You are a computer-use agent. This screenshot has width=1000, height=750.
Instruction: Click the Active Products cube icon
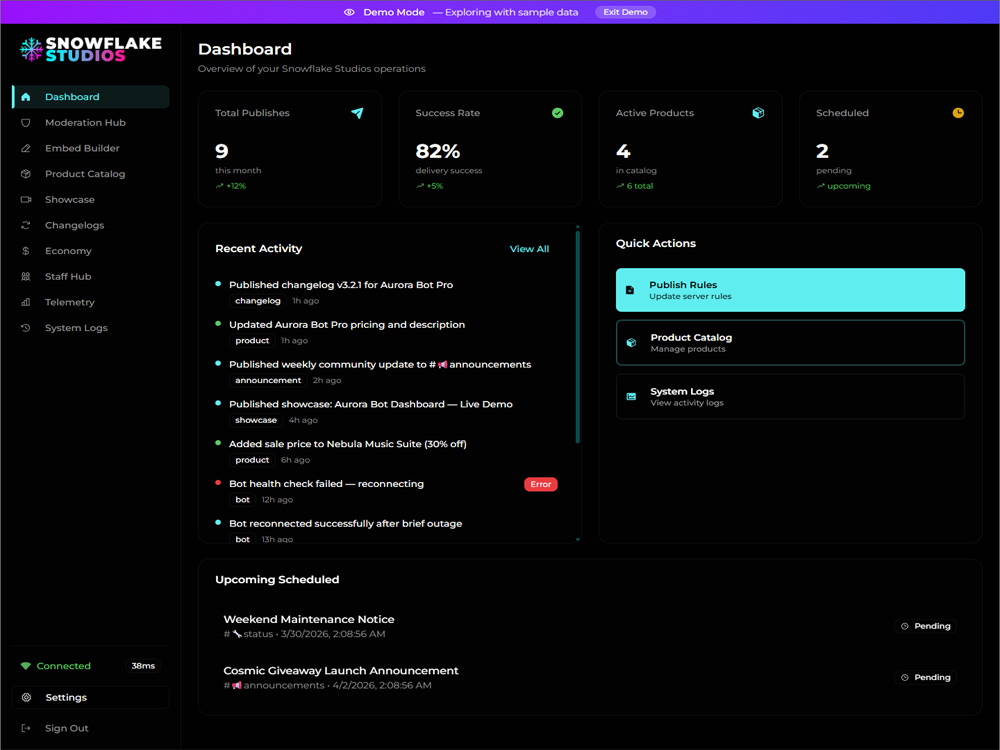tap(758, 113)
